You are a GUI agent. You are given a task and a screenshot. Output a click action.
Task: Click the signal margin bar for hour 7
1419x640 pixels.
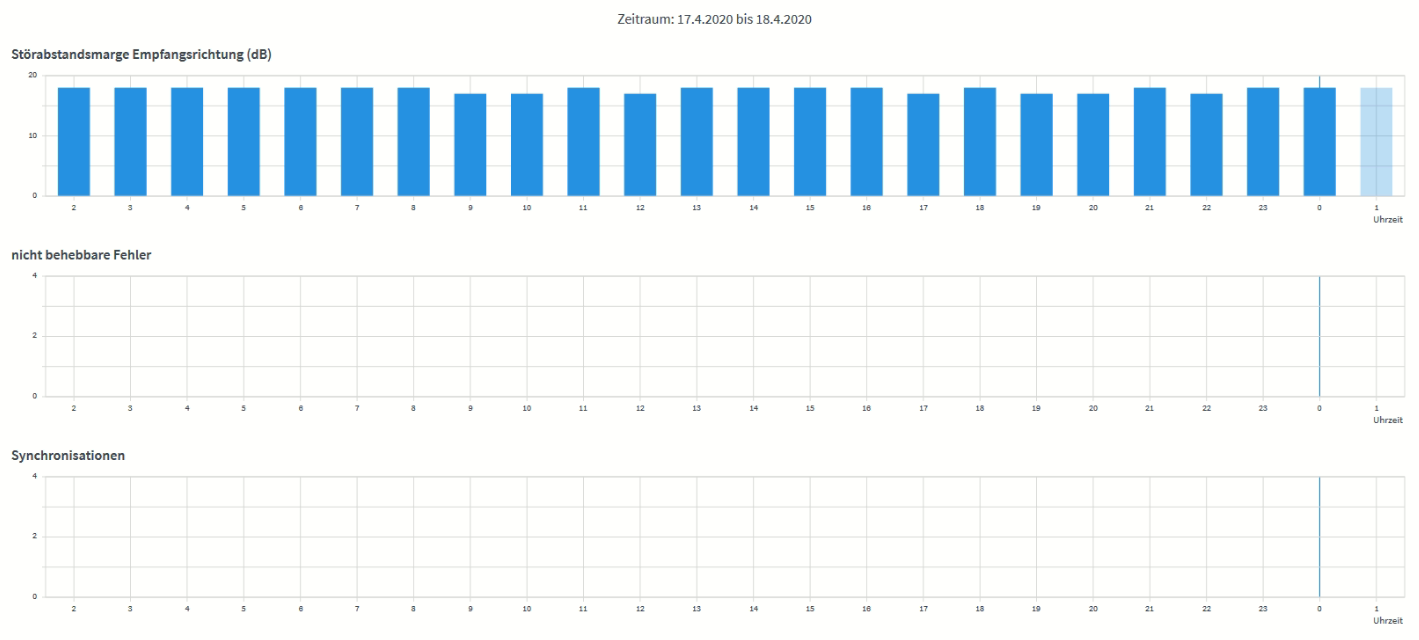(x=357, y=141)
